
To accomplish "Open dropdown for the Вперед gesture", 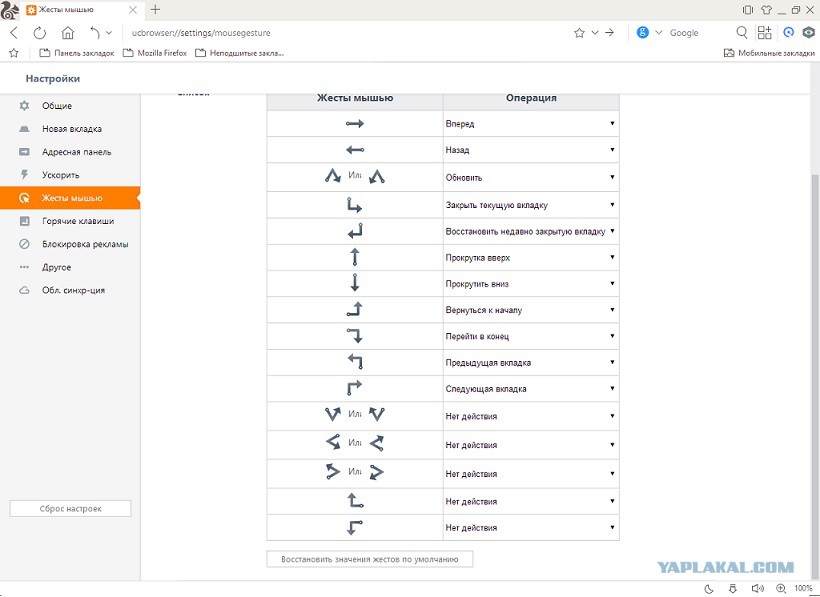I will (x=531, y=124).
